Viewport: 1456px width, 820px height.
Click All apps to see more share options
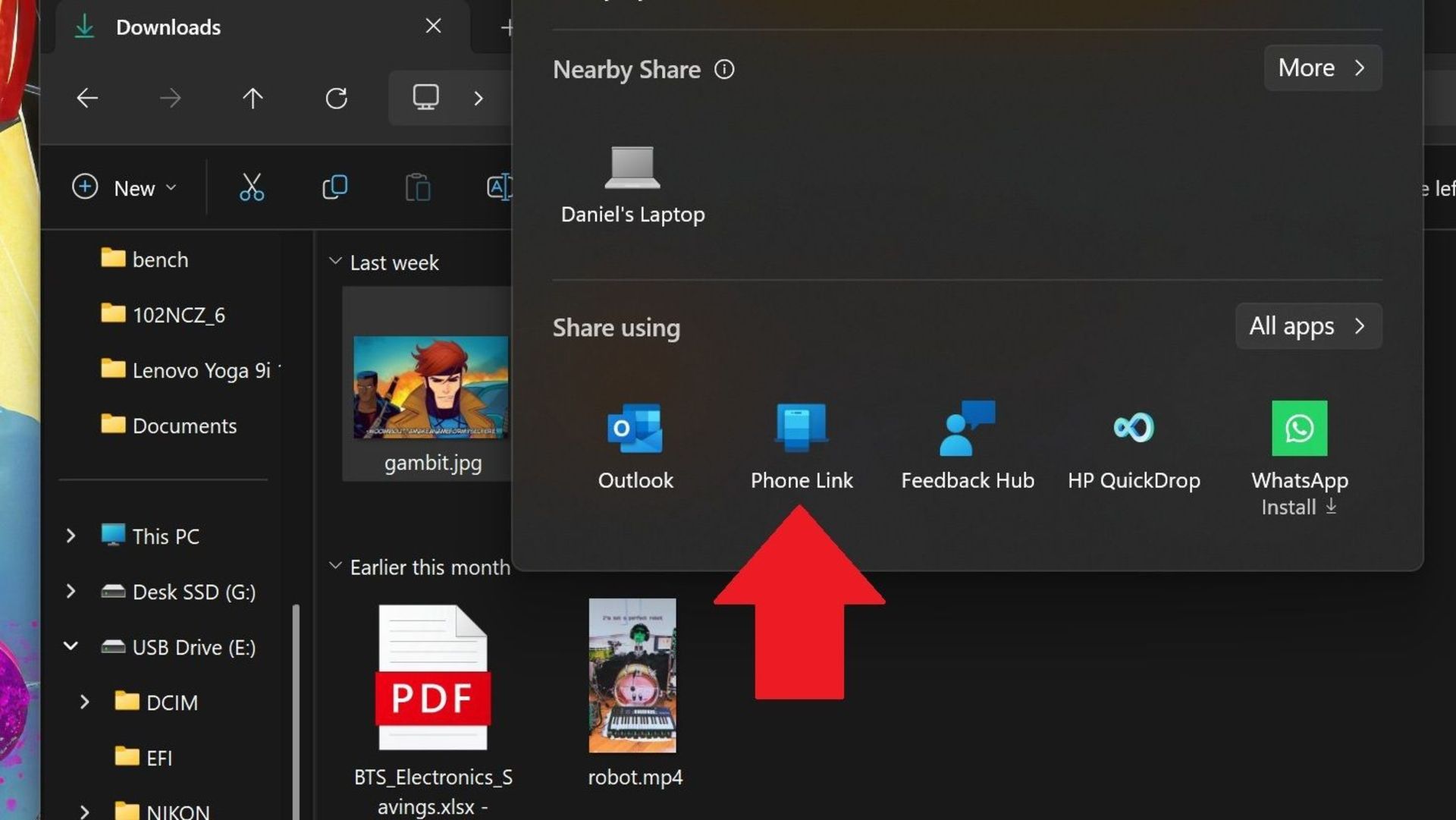click(x=1307, y=325)
